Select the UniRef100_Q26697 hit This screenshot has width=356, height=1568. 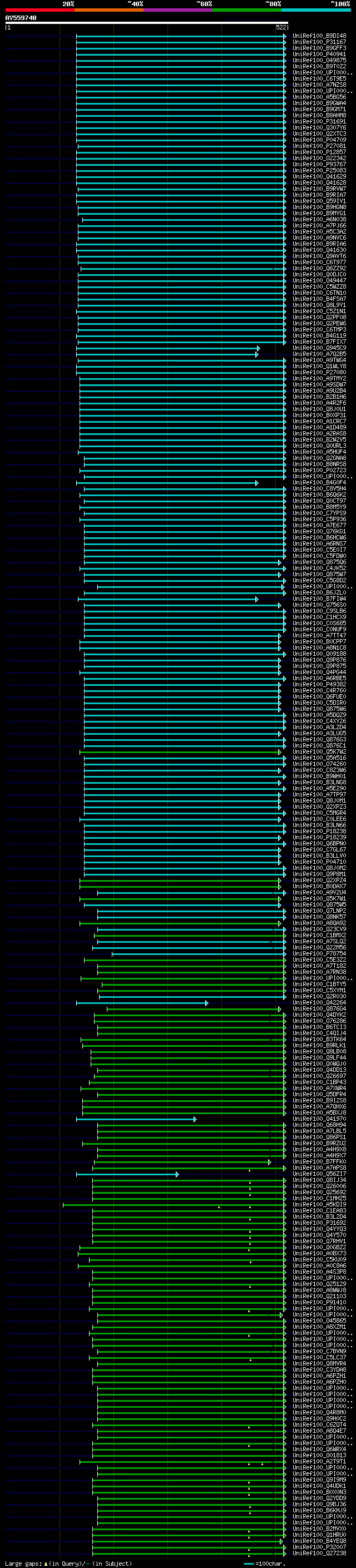[319, 1076]
